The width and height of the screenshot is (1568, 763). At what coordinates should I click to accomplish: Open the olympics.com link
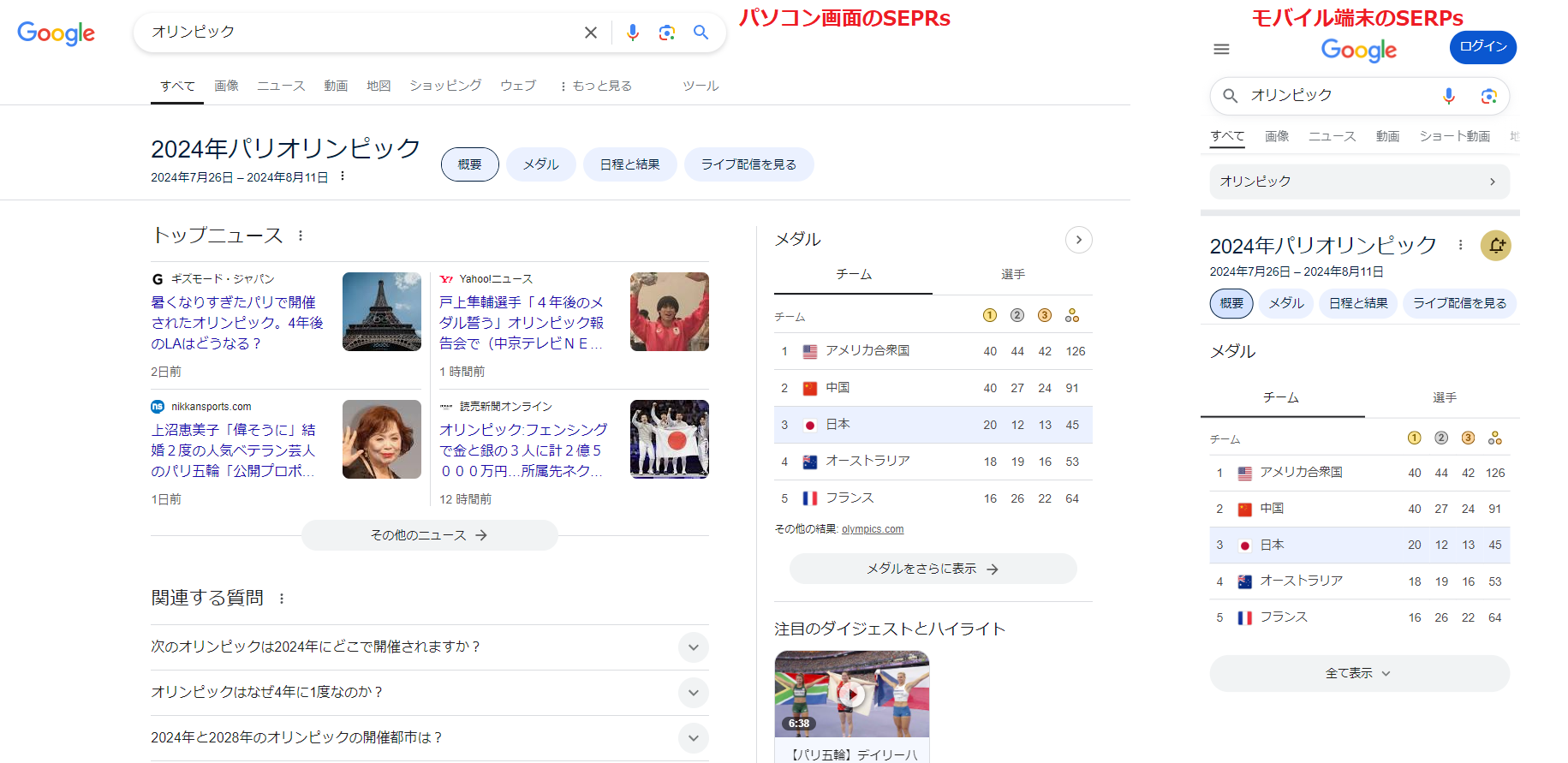point(873,529)
